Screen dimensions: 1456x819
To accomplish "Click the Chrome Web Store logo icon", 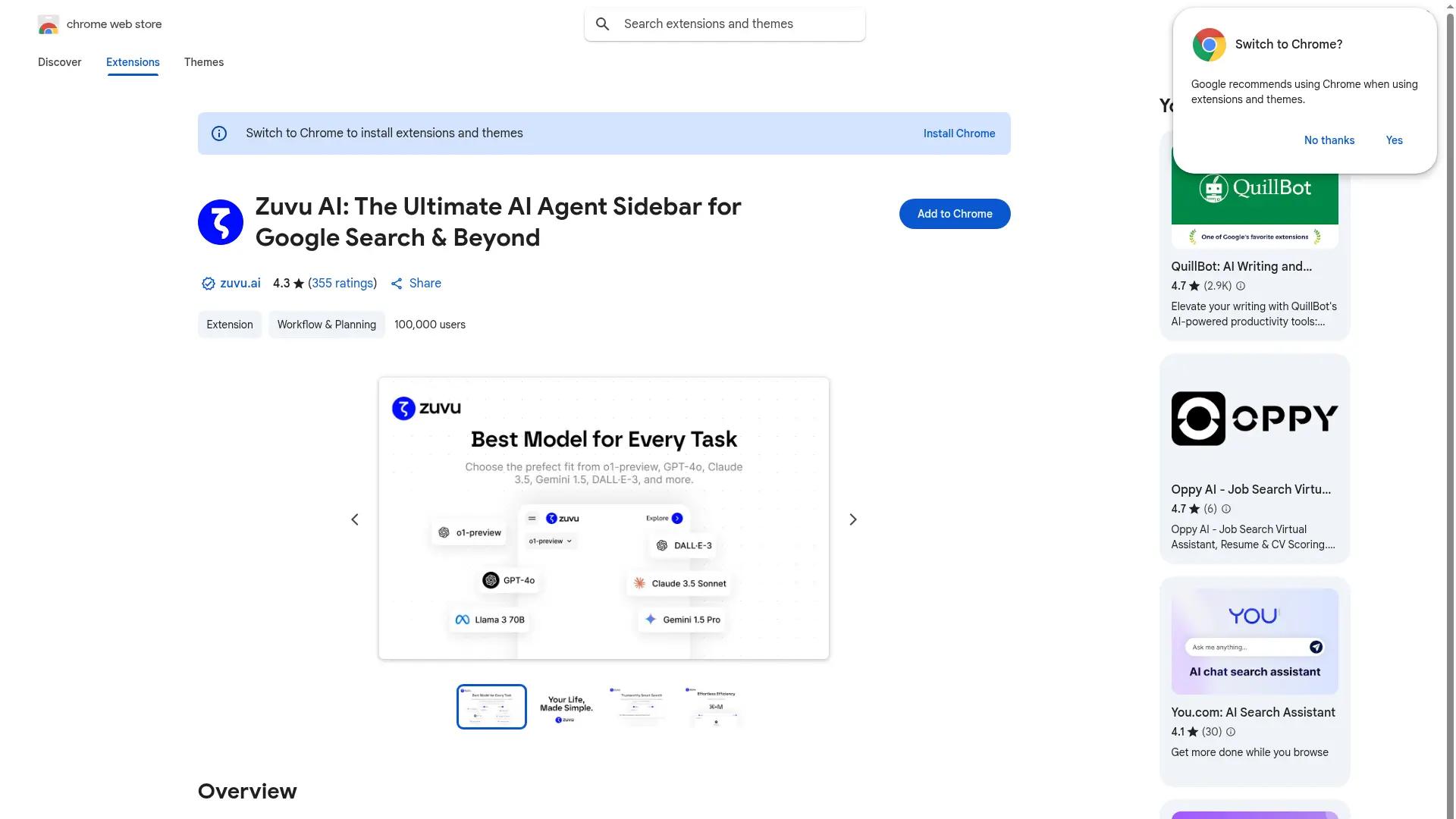I will click(48, 24).
